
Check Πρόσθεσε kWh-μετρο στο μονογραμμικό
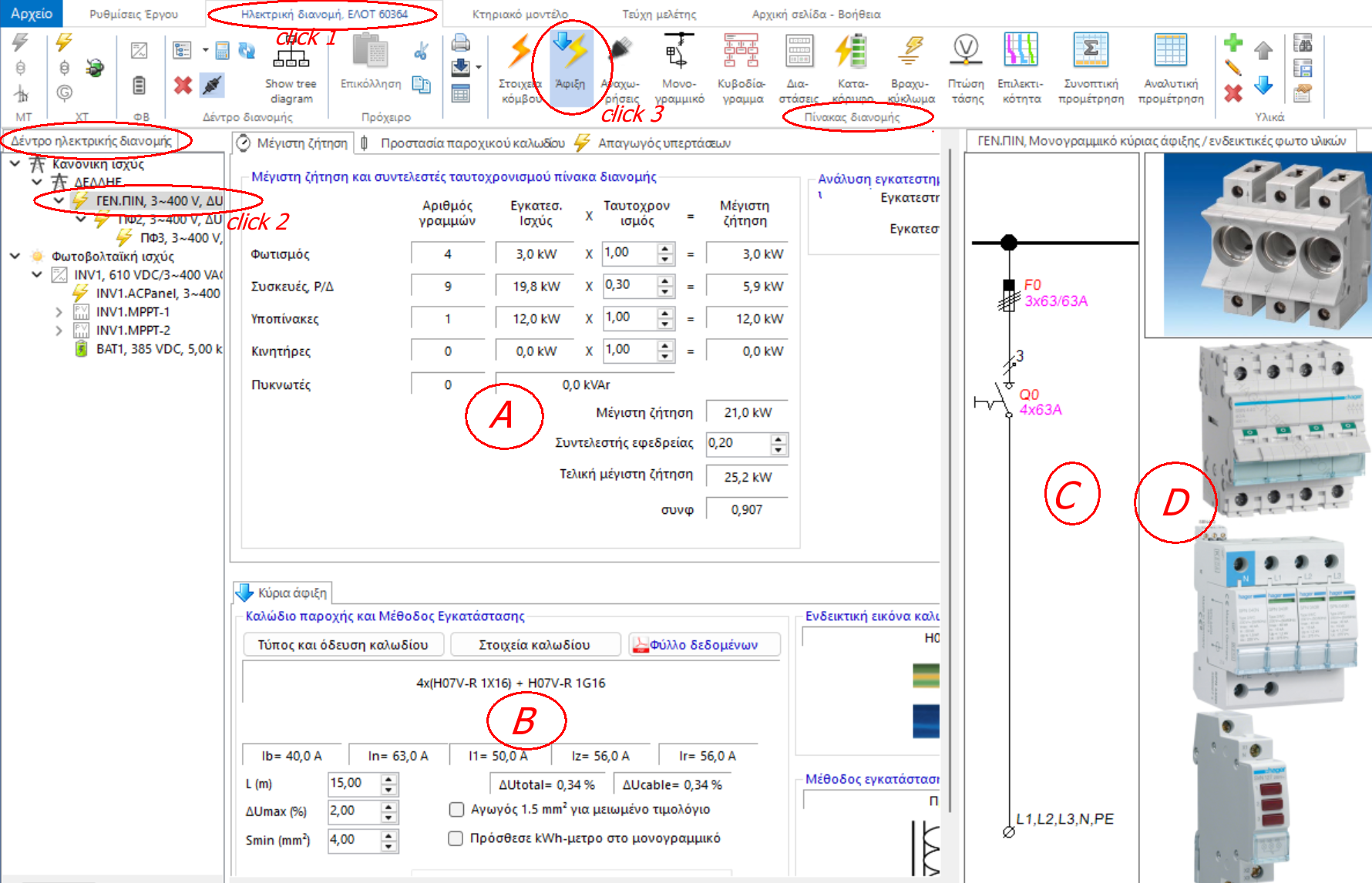456,838
